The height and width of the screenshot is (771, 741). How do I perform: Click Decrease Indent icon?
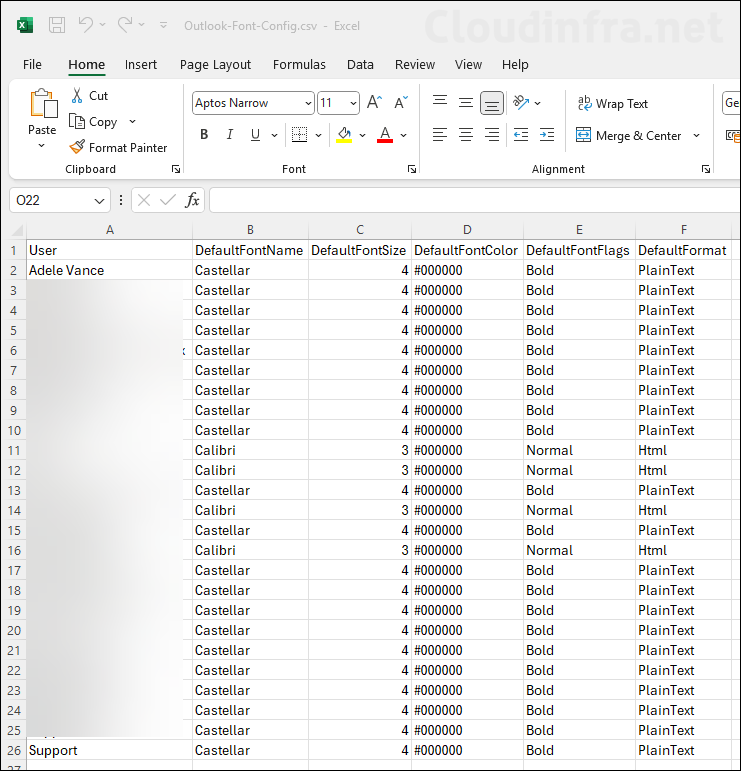[521, 134]
